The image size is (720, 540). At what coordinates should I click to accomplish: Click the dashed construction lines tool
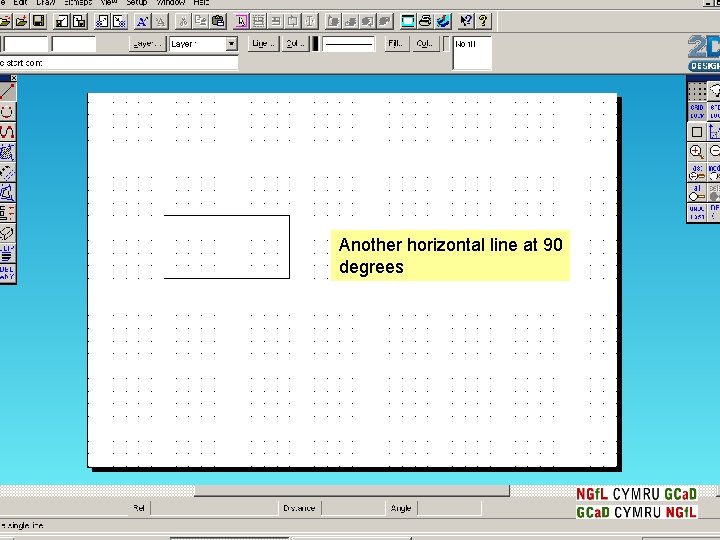click(7, 172)
